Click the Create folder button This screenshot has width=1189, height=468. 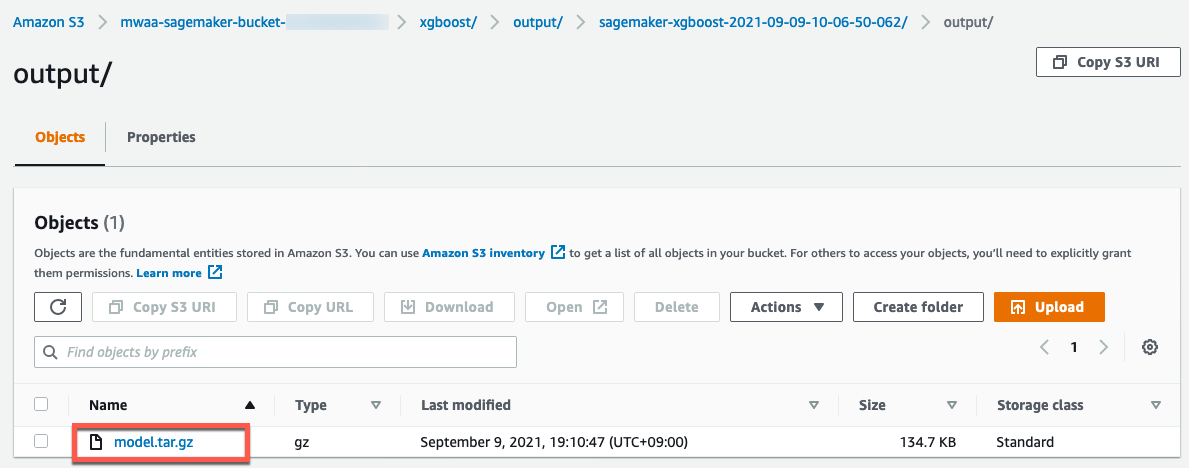click(918, 307)
